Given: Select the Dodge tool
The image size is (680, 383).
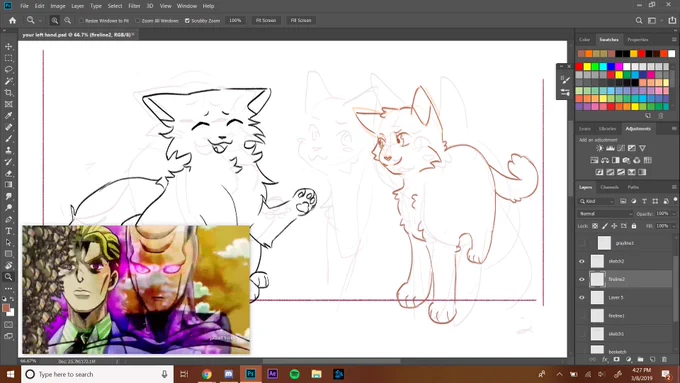Looking at the screenshot, I should pyautogui.click(x=8, y=208).
